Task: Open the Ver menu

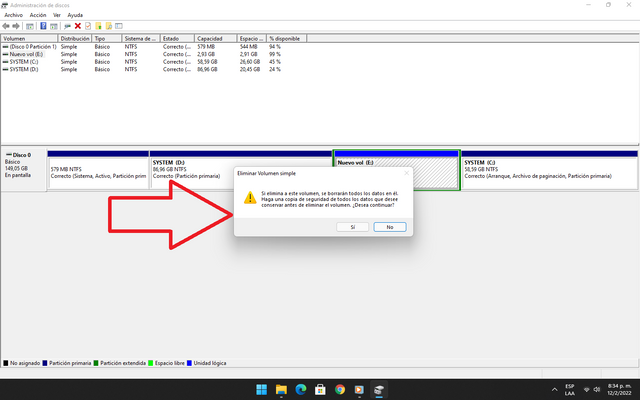Action: pos(57,15)
